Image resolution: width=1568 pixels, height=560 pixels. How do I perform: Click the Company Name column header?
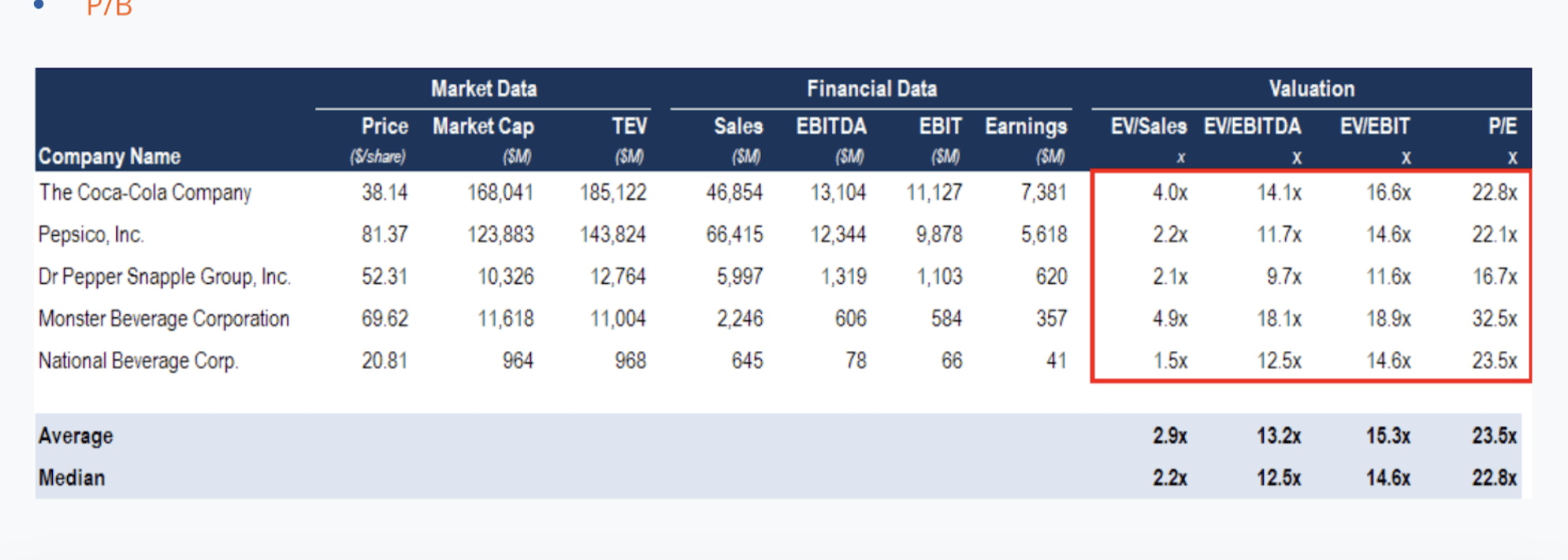[x=109, y=157]
